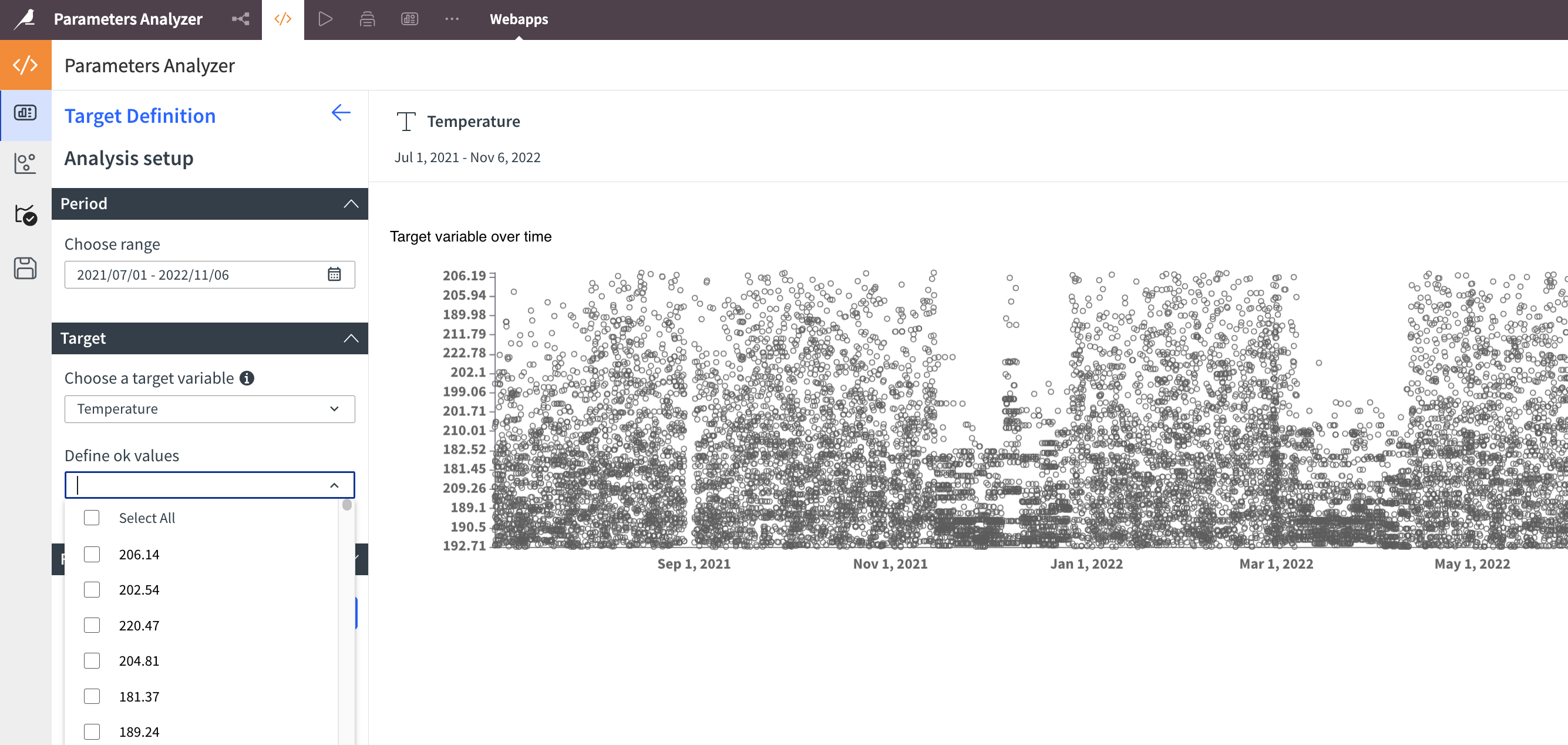Collapse the Target section header
Screen dimensions: 1568x745
[x=351, y=338]
